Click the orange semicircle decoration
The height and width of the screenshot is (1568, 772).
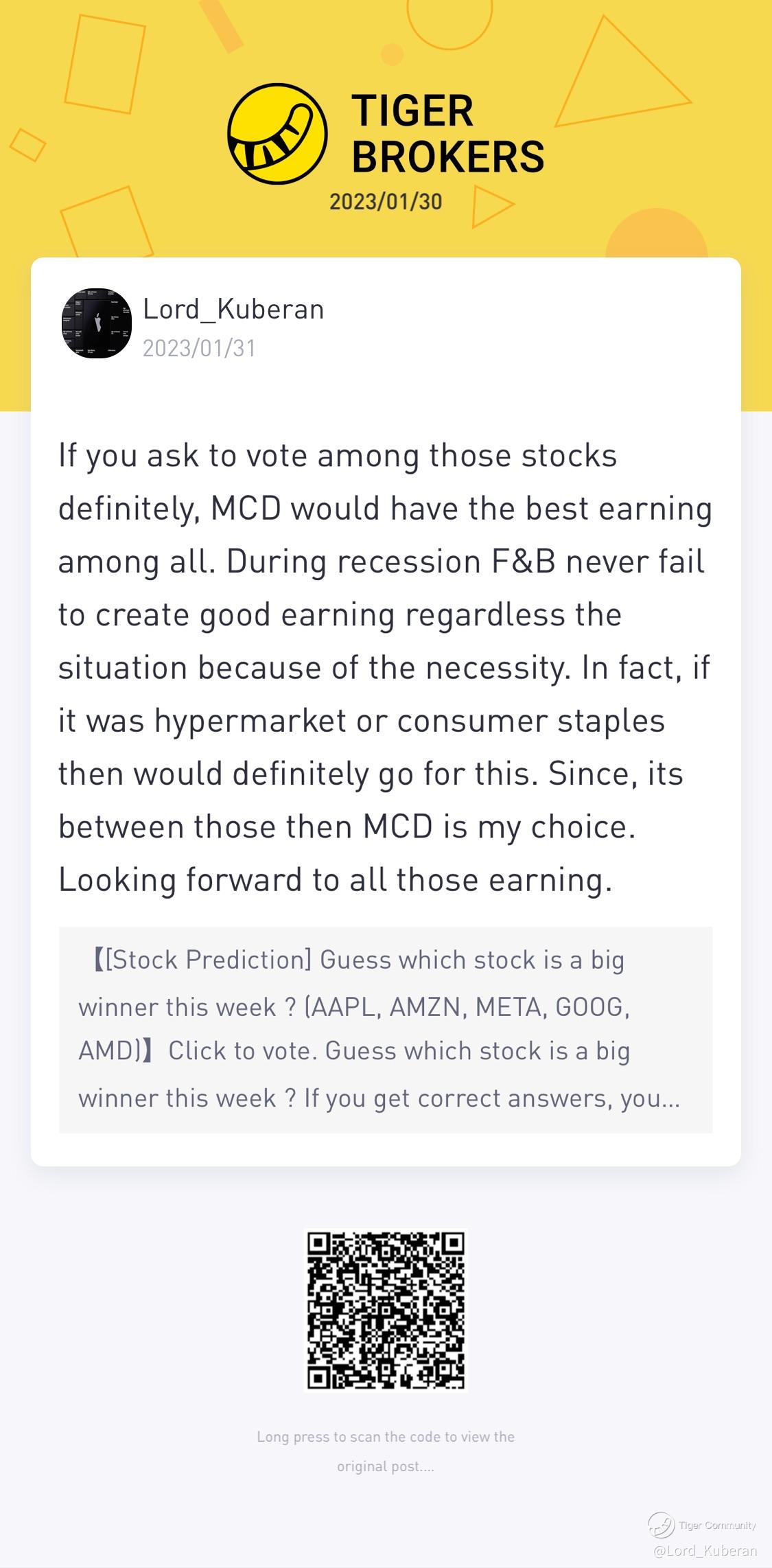[656, 233]
